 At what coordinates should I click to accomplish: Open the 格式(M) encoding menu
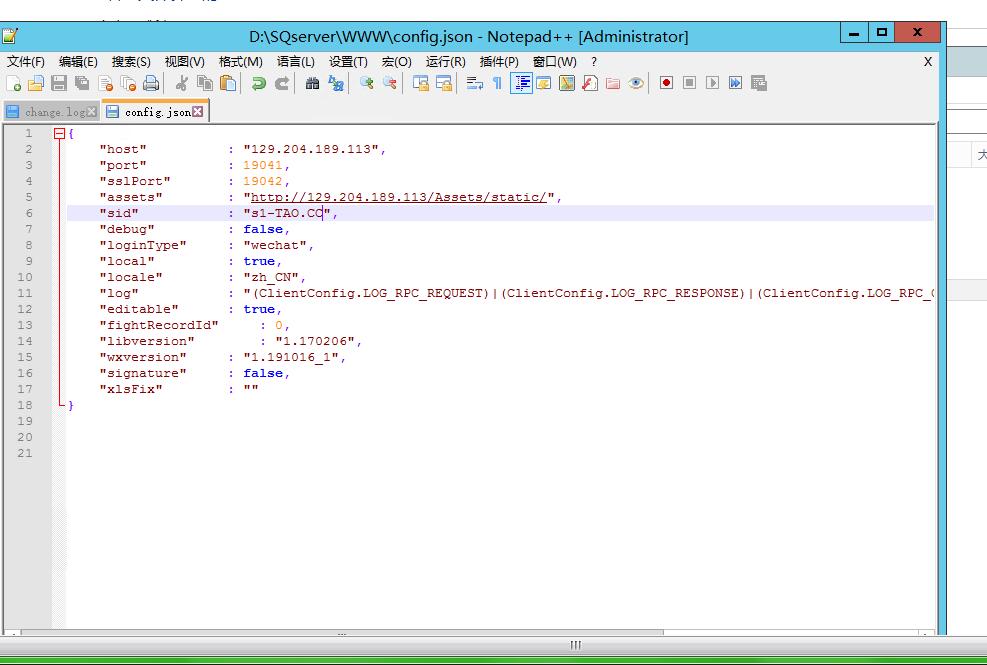240,61
